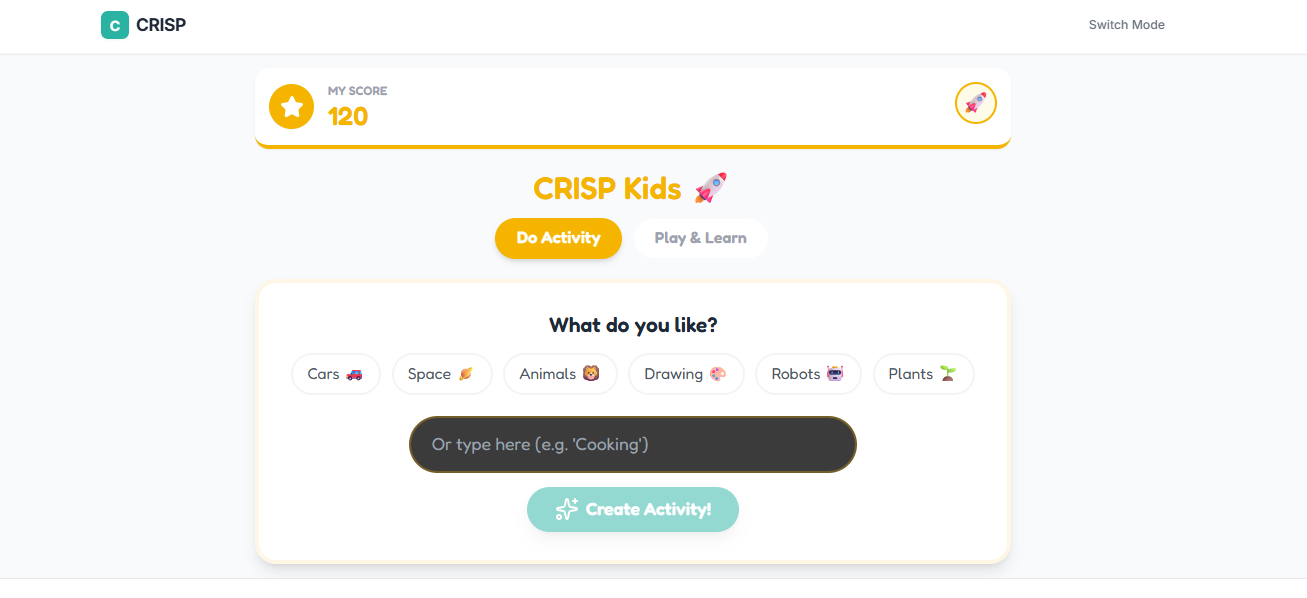Click the Create Activity! button
Viewport: 1307px width, 598px height.
[x=633, y=509]
